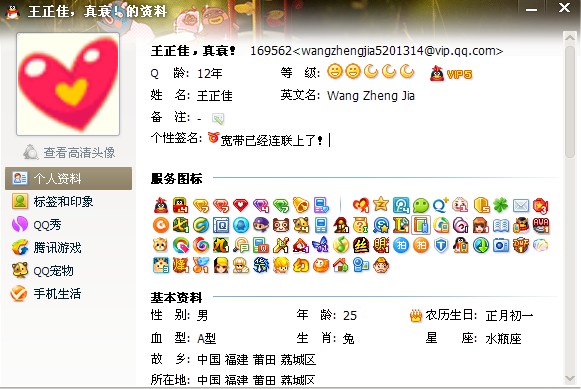Click the gold shield level 5 icon
The width and height of the screenshot is (581, 389).
pos(481,205)
